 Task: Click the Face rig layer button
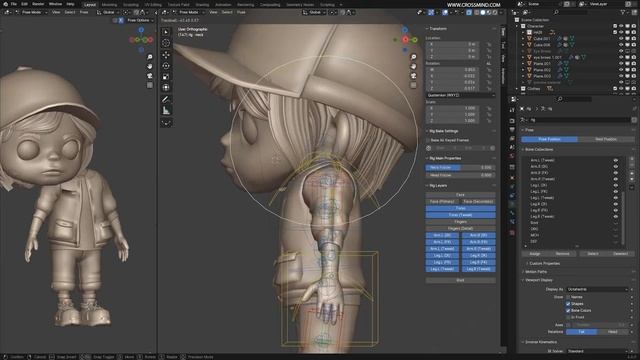460,195
